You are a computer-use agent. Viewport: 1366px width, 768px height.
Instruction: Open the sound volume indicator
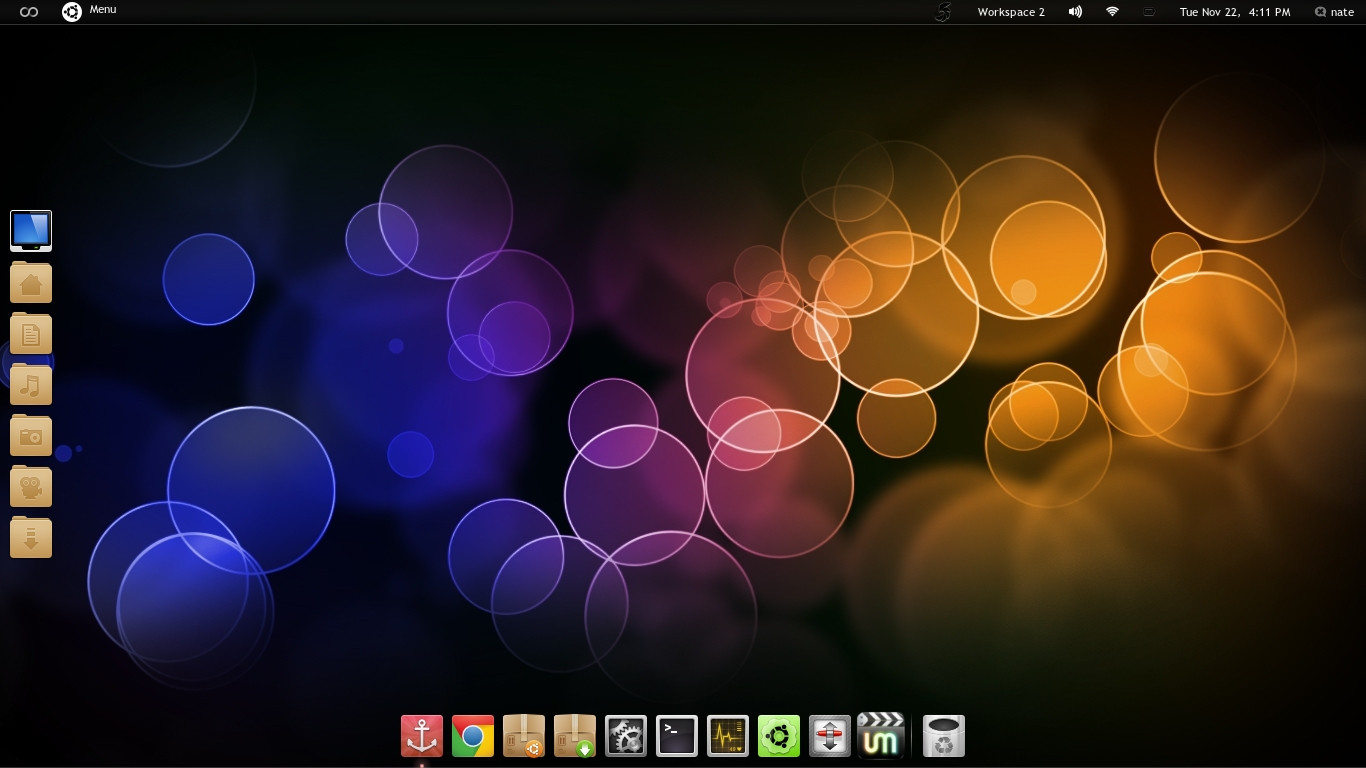coord(1075,12)
